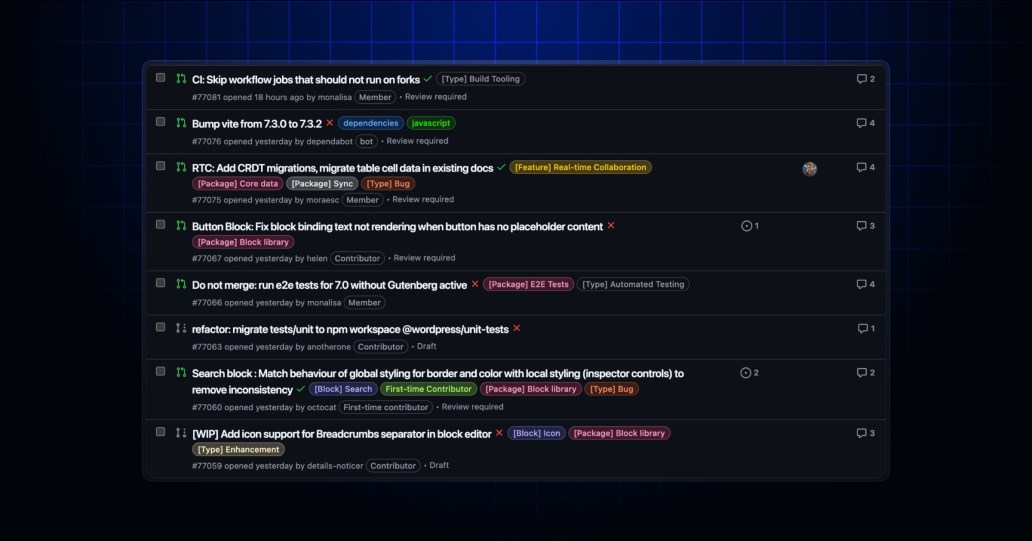1032x541 pixels.
Task: Open comments on Search block PR
Action: tap(865, 373)
